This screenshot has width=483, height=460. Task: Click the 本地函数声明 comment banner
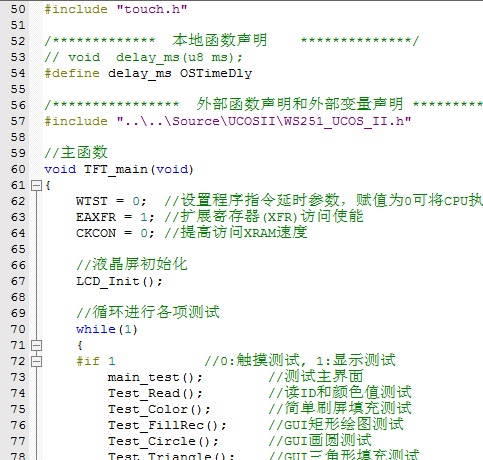[x=231, y=40]
